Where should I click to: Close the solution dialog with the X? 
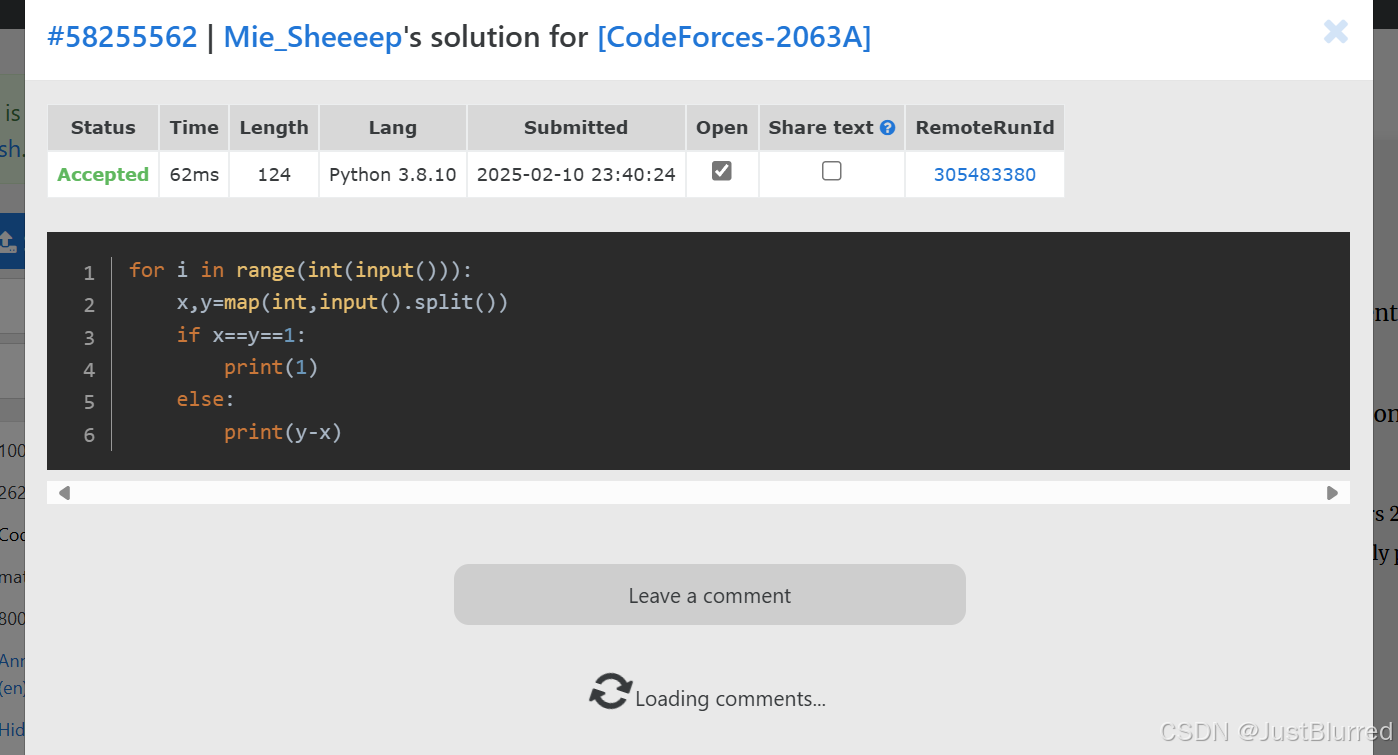click(1335, 33)
